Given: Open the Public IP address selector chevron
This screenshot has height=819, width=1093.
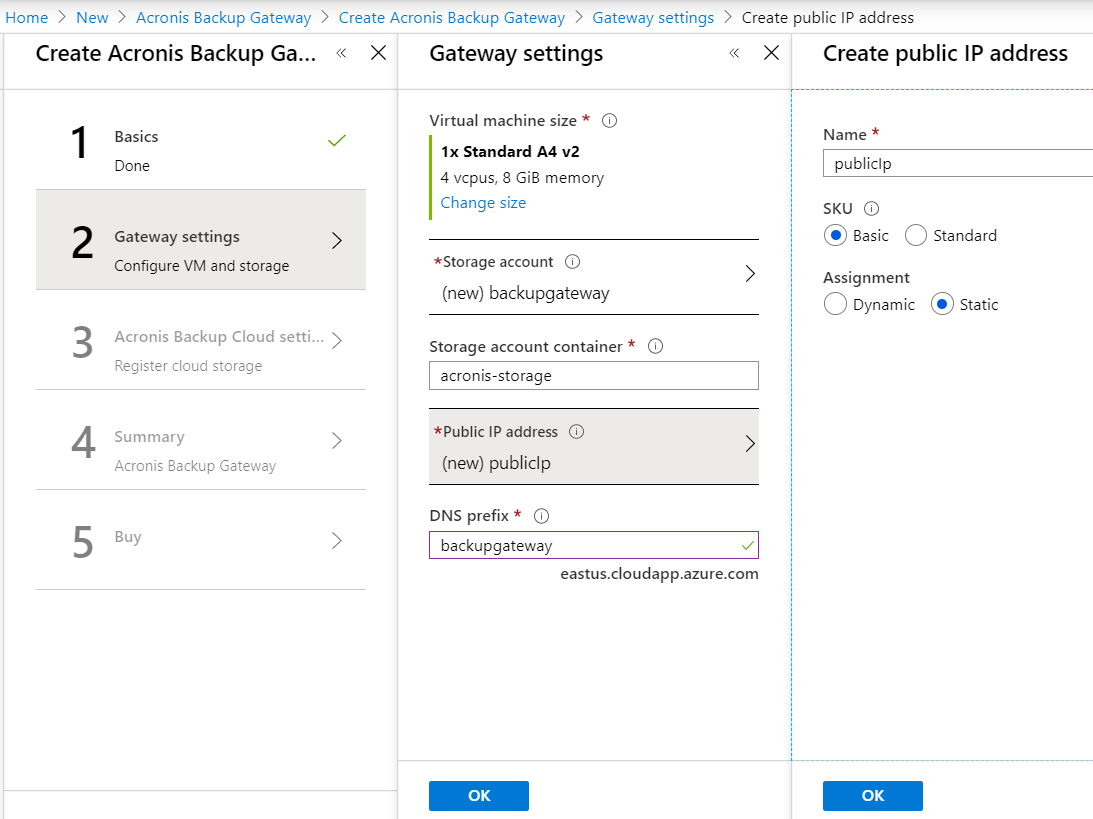Looking at the screenshot, I should 750,444.
